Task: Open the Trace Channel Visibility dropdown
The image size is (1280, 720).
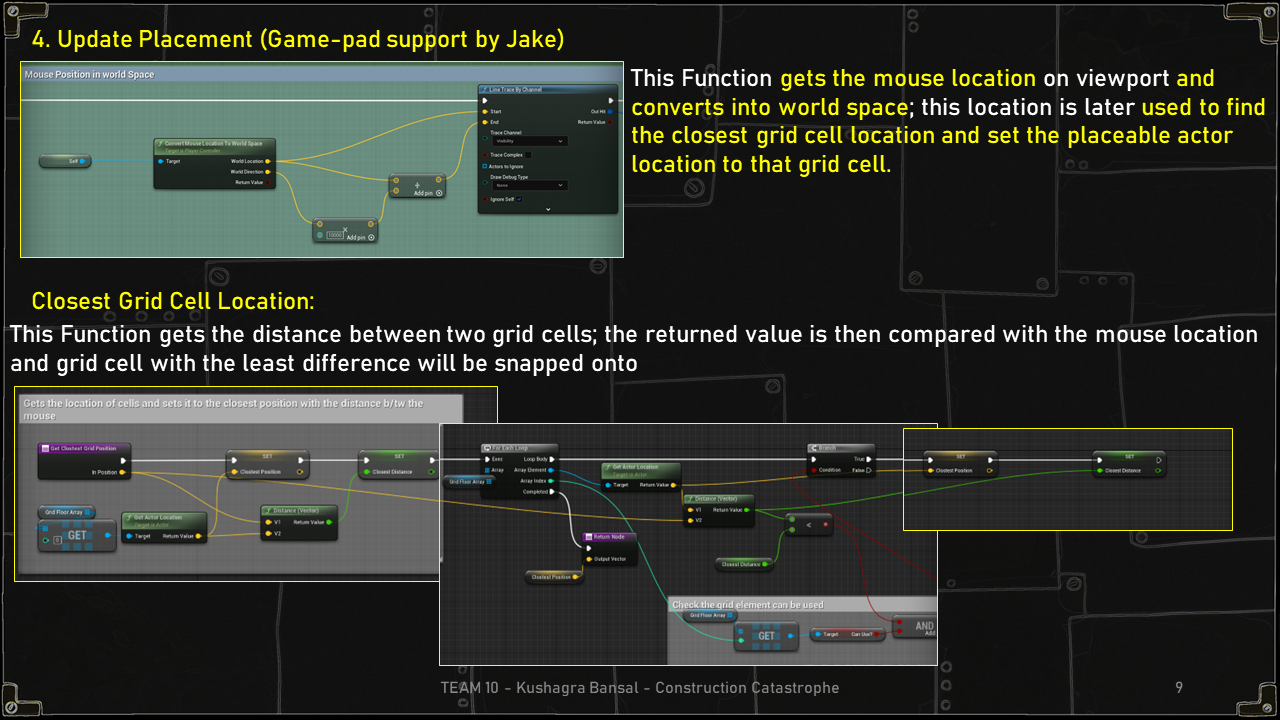Action: (x=529, y=141)
